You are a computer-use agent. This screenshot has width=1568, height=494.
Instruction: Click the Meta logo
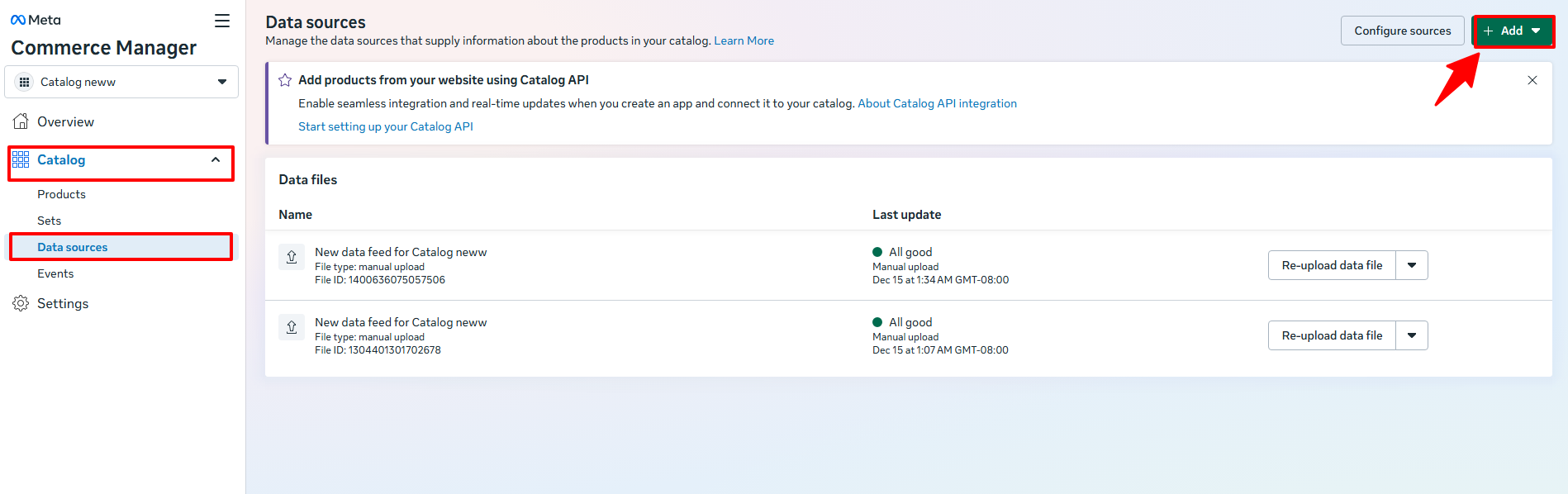[36, 20]
